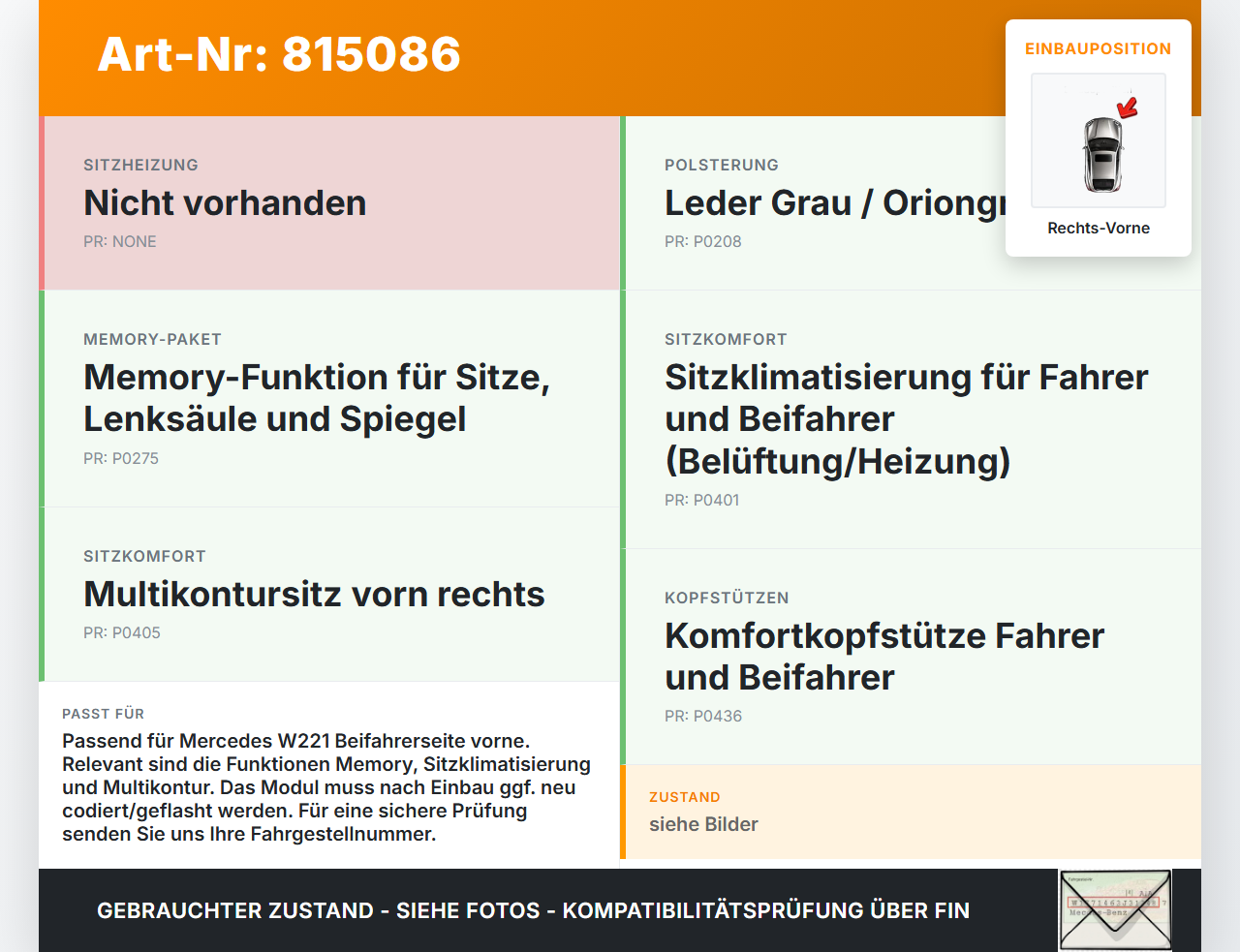
Task: Click the Gebrauchter Zustand footer banner text
Action: pos(533,910)
